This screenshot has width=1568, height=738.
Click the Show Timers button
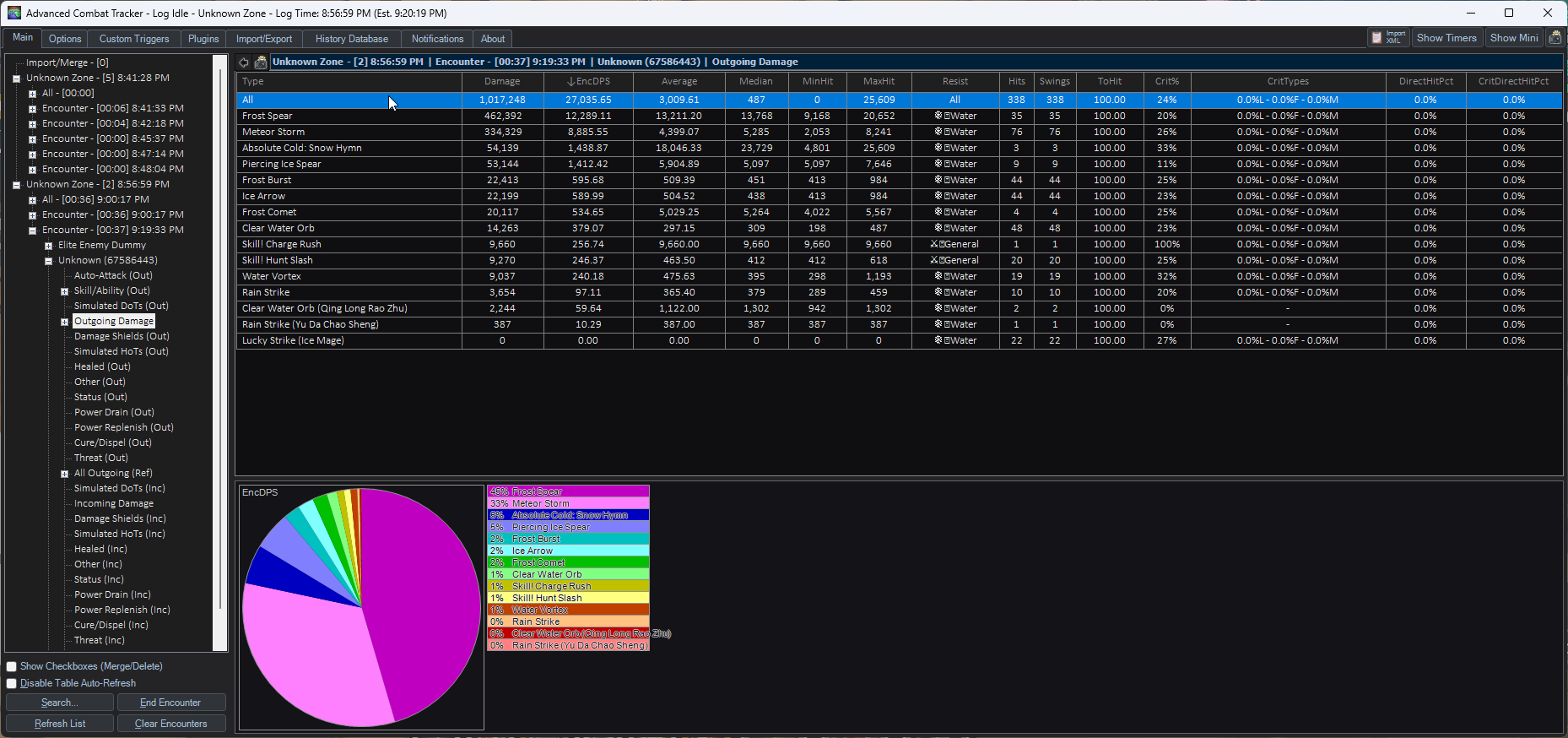tap(1446, 38)
